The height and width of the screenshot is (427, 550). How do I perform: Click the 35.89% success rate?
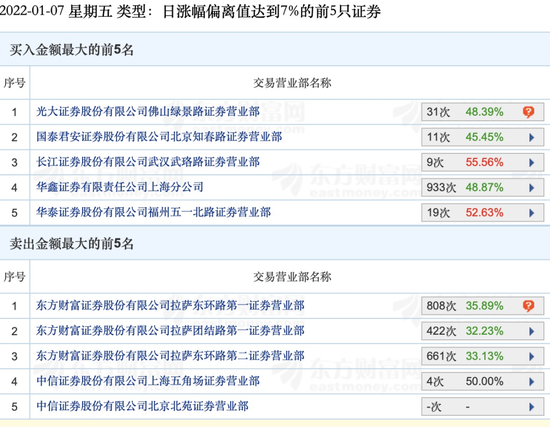(x=484, y=306)
